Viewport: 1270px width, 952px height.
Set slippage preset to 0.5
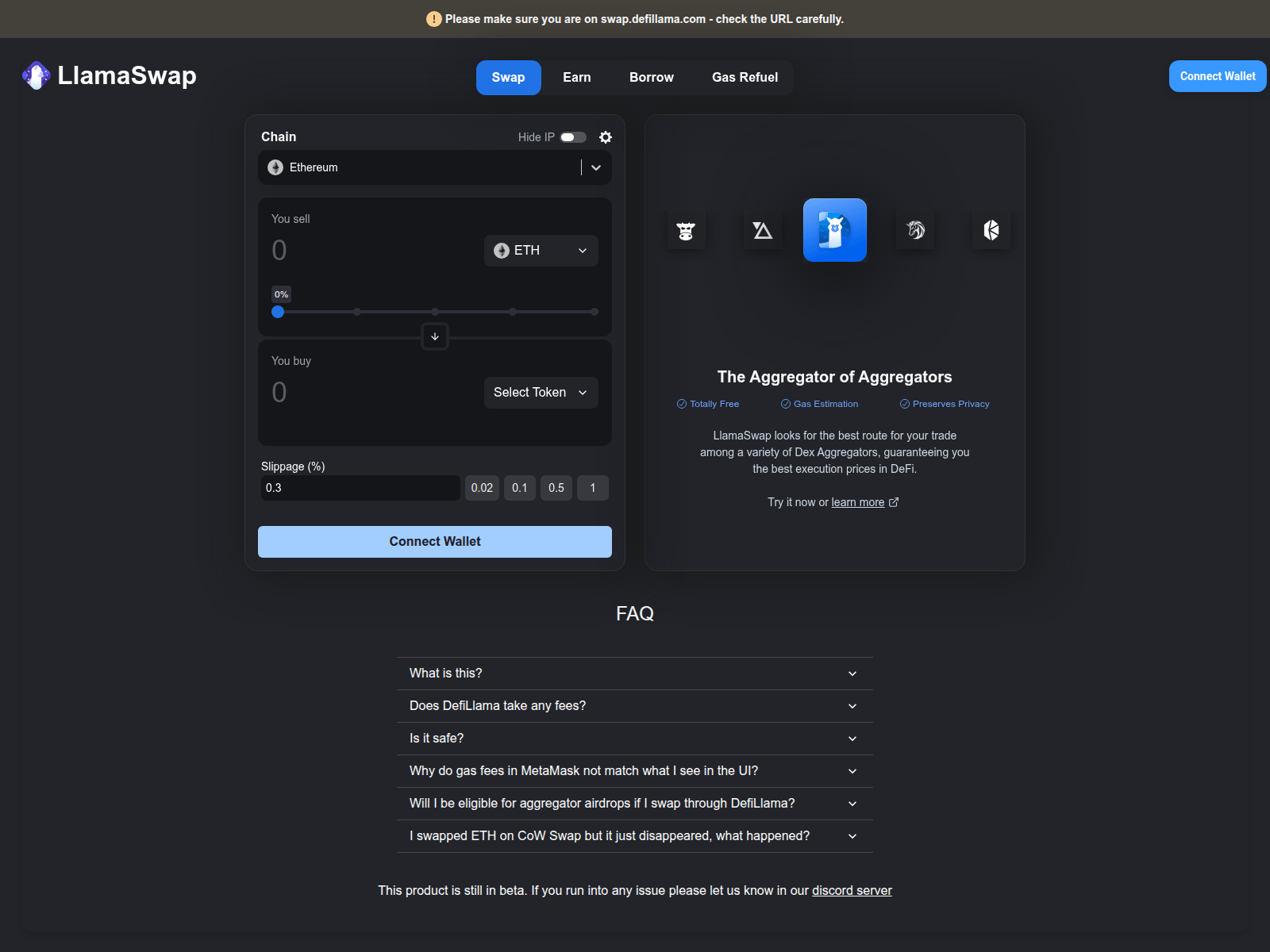(x=556, y=488)
